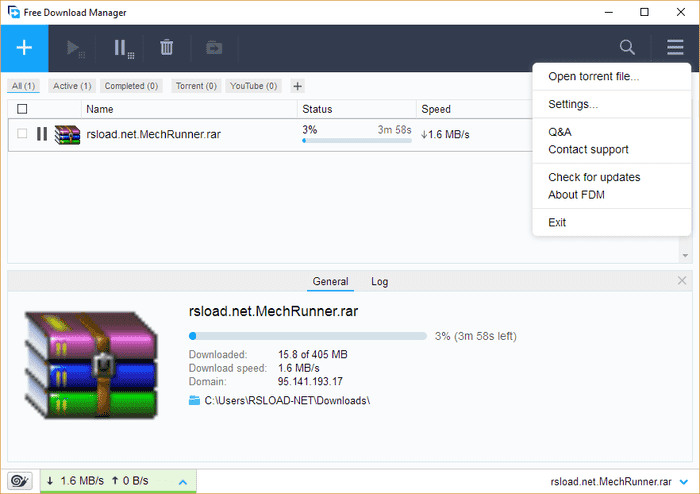Choose Settings... from the menu
This screenshot has height=494, width=700.
573,104
